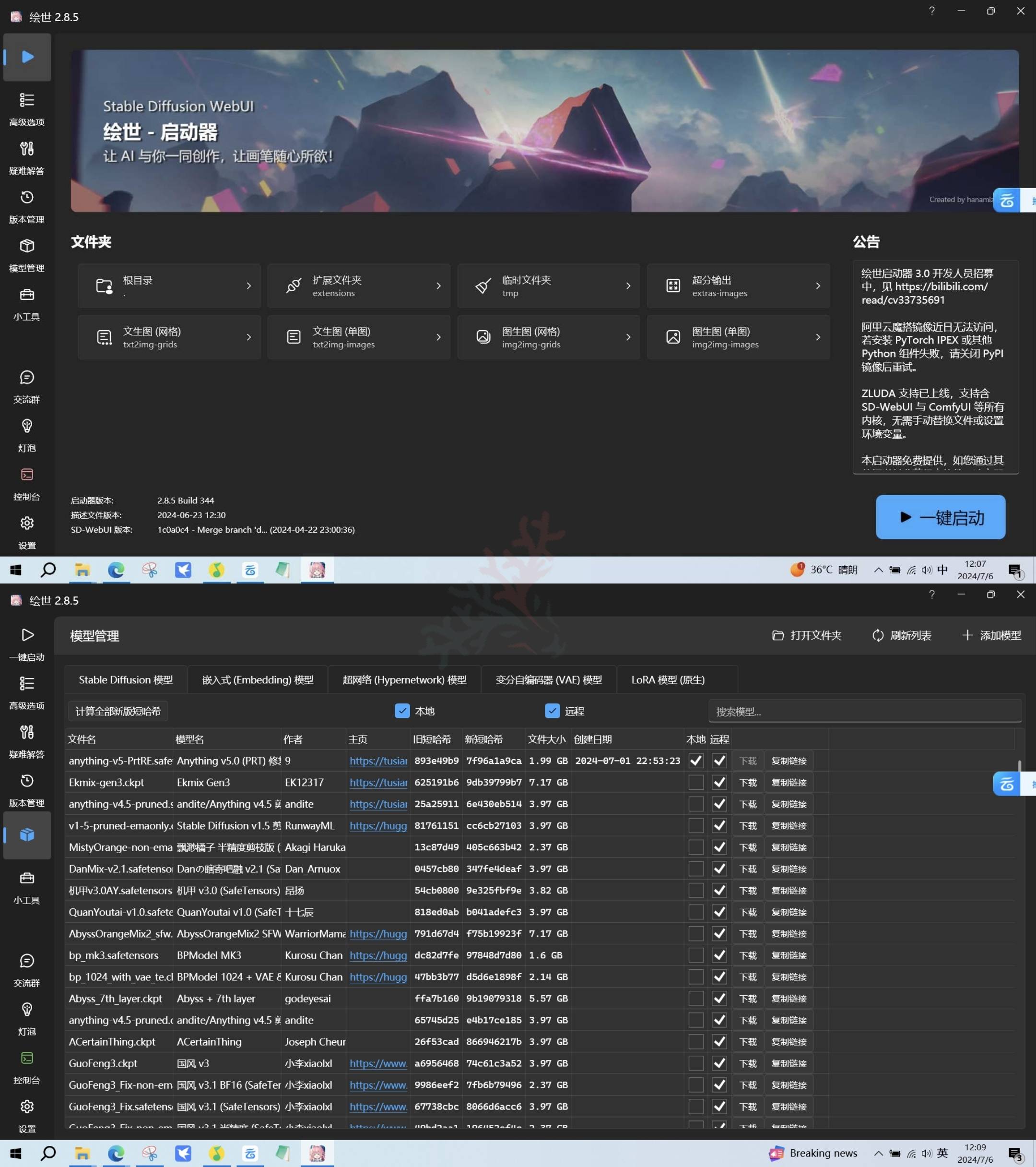Switch to 超网络 (Hypernetwork) 模型 tab
Image resolution: width=1036 pixels, height=1167 pixels.
click(x=404, y=679)
